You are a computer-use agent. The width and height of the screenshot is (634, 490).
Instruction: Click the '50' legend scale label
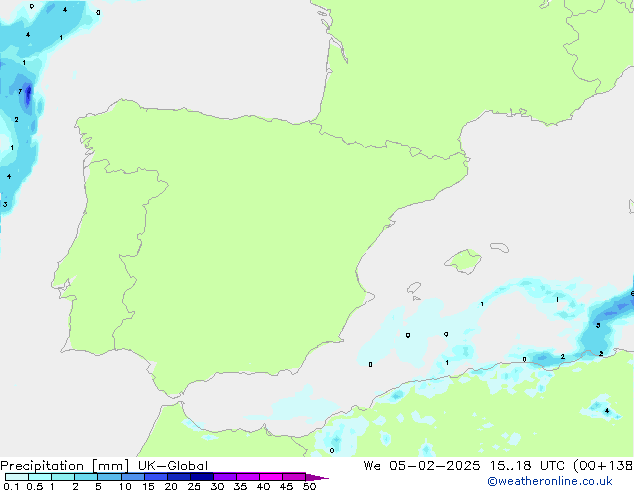point(309,486)
